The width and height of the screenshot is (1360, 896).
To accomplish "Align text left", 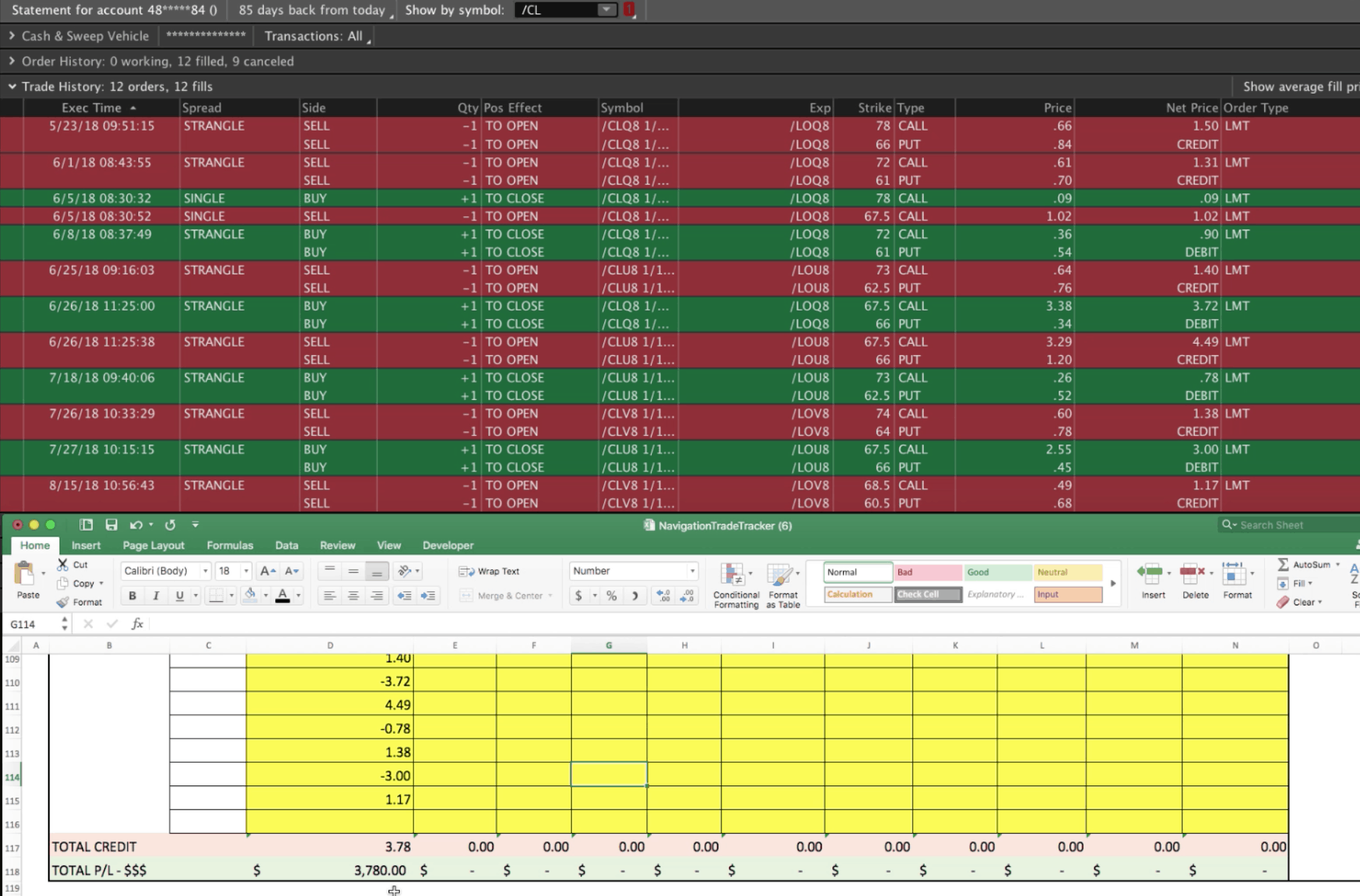I will (329, 595).
